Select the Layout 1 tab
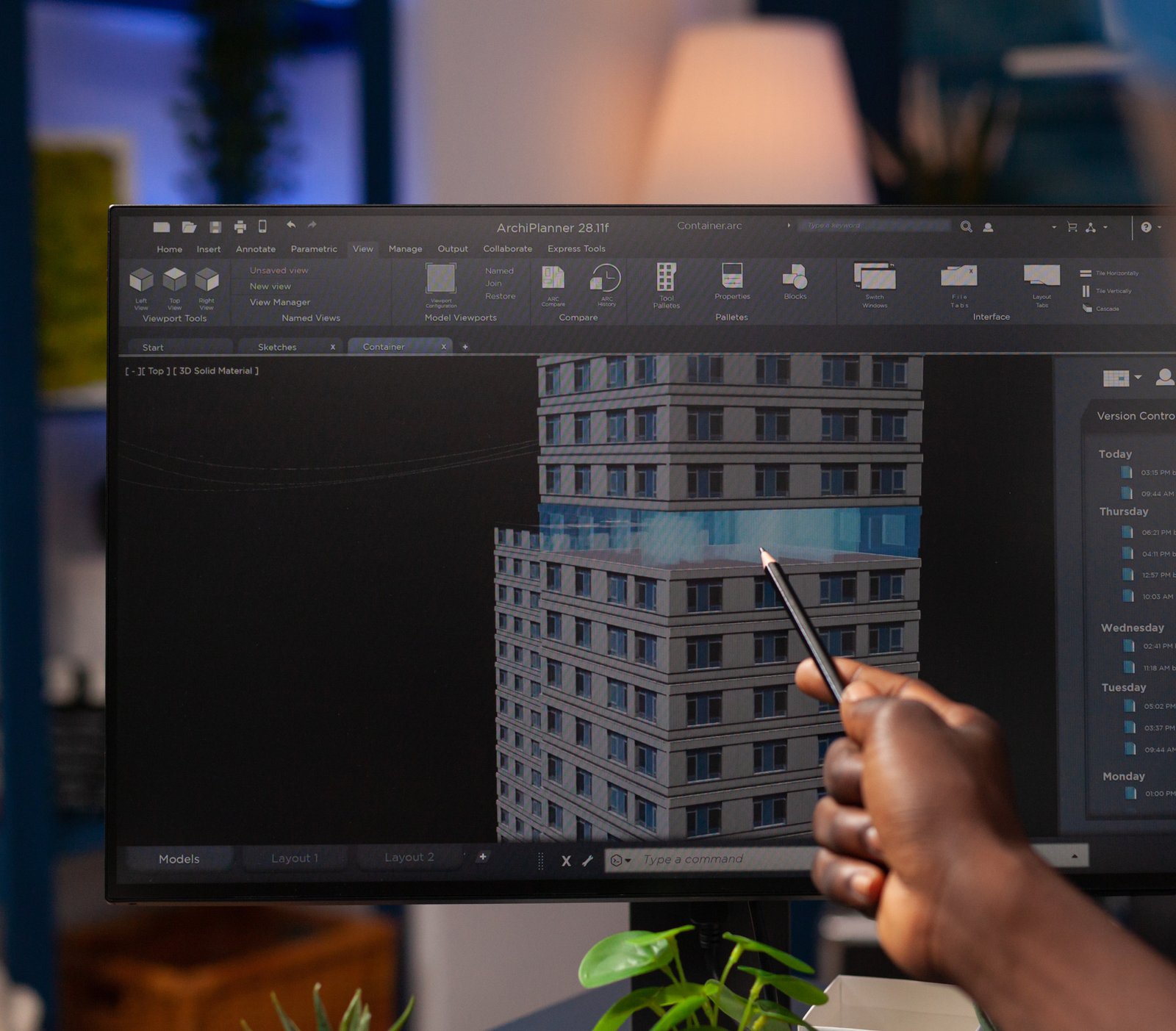Viewport: 1176px width, 1031px height. coord(294,858)
